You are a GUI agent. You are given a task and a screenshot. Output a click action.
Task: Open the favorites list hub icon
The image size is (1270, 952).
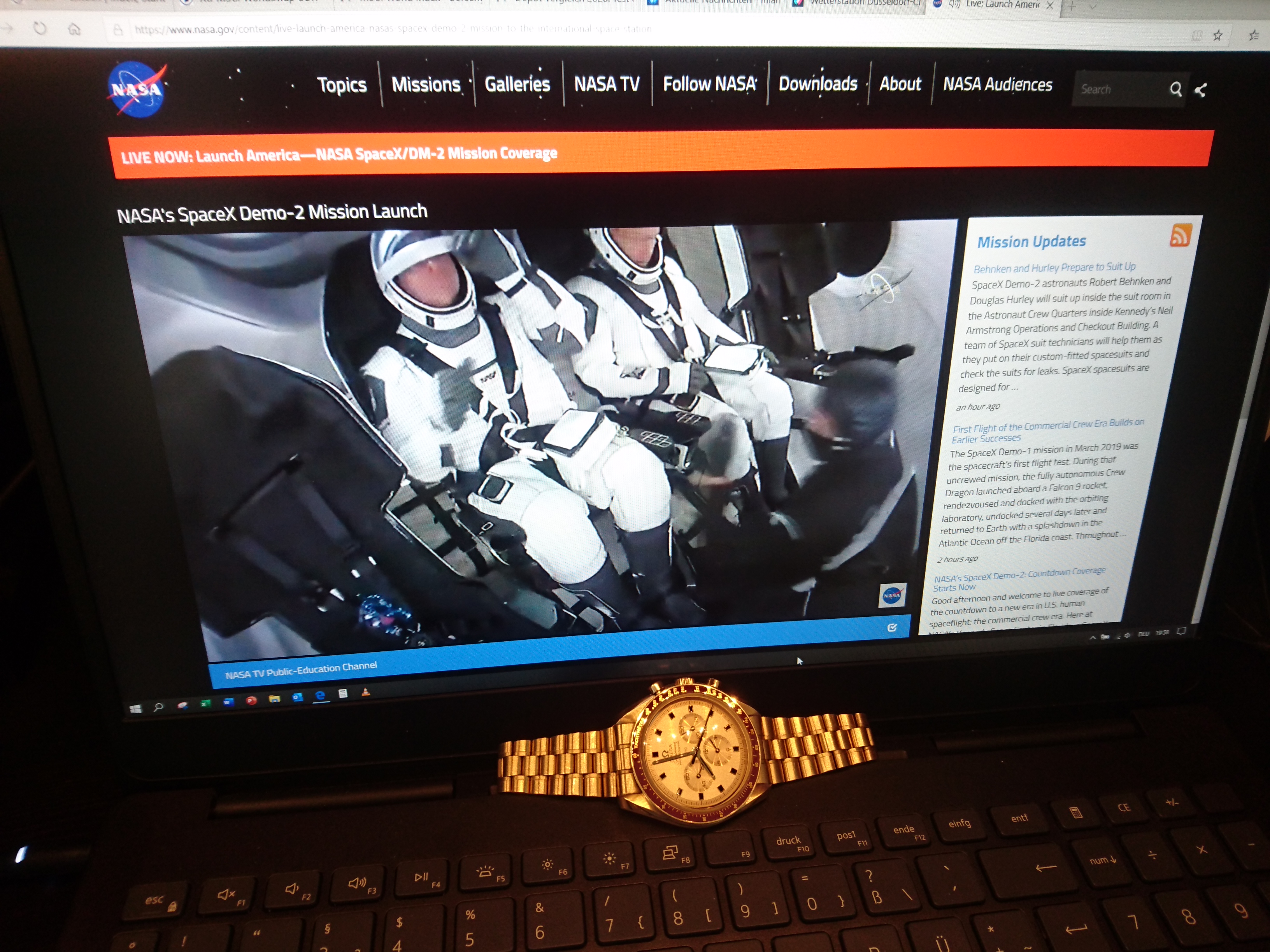tap(1254, 35)
